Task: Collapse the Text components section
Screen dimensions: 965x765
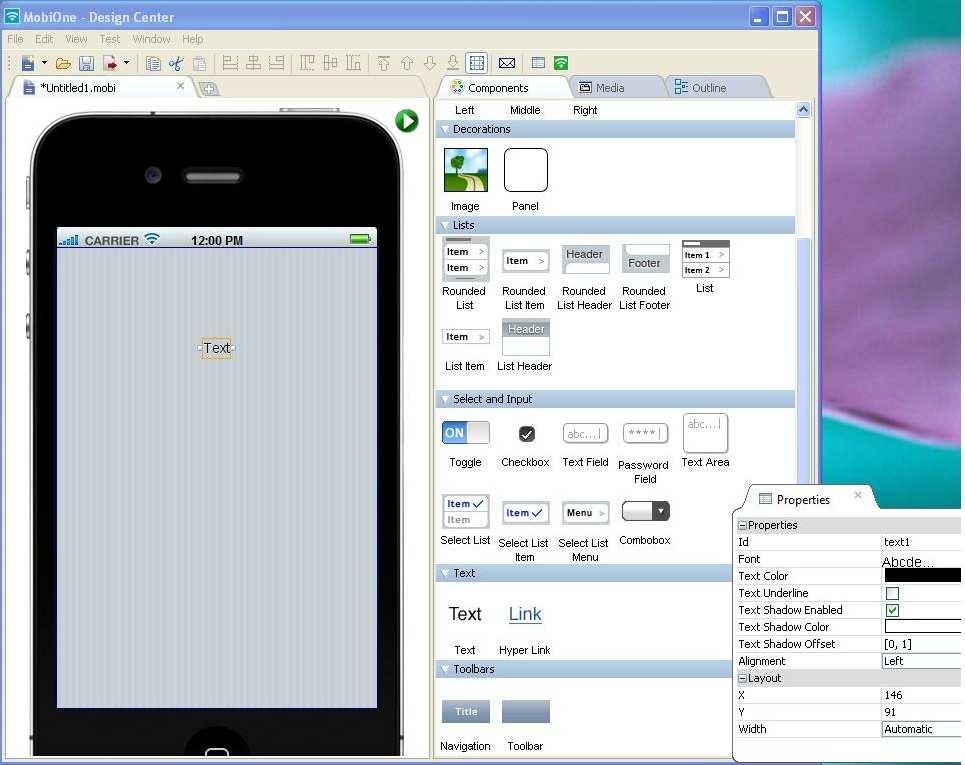Action: [446, 573]
